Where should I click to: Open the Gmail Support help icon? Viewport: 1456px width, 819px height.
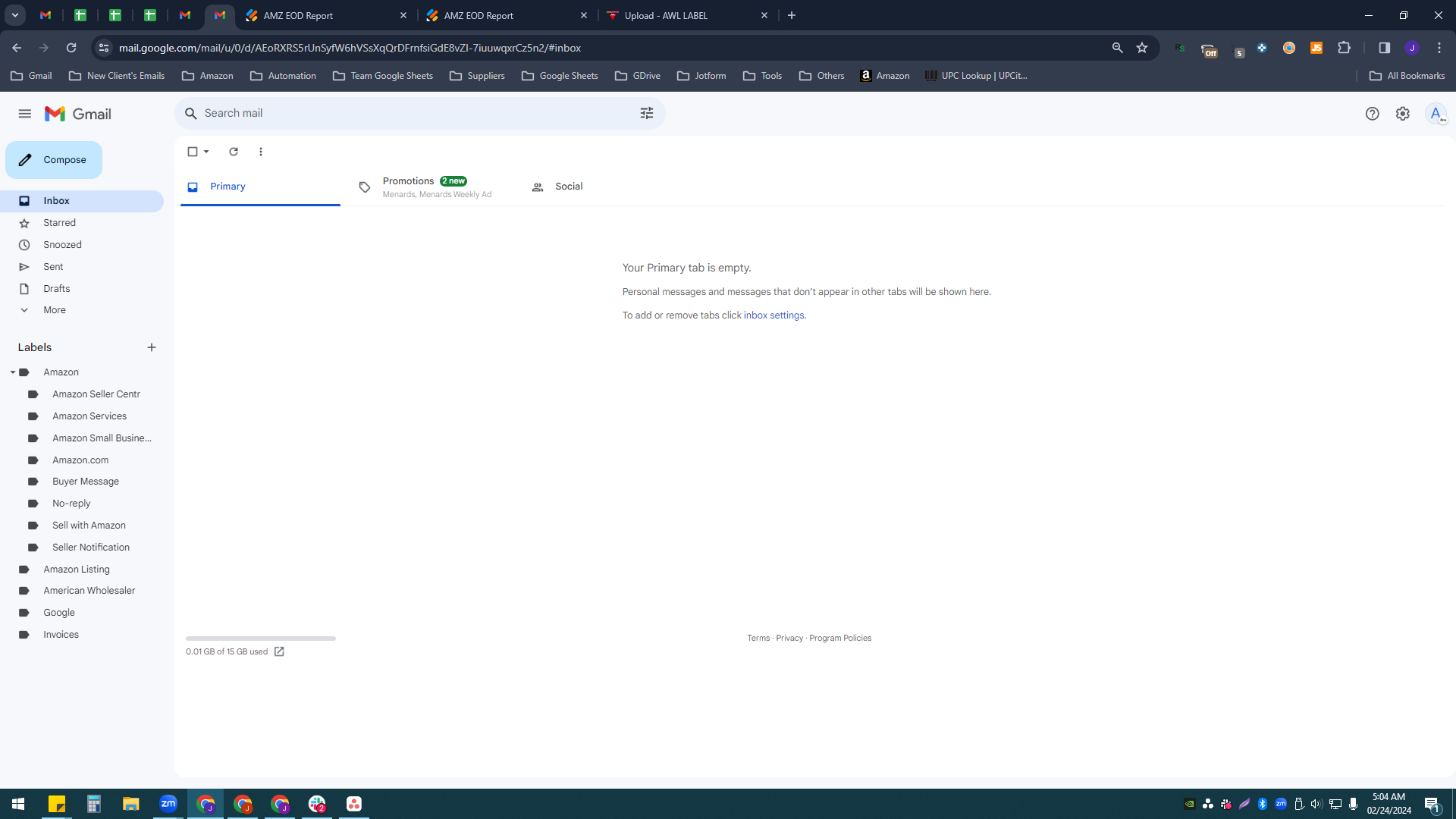click(1372, 114)
